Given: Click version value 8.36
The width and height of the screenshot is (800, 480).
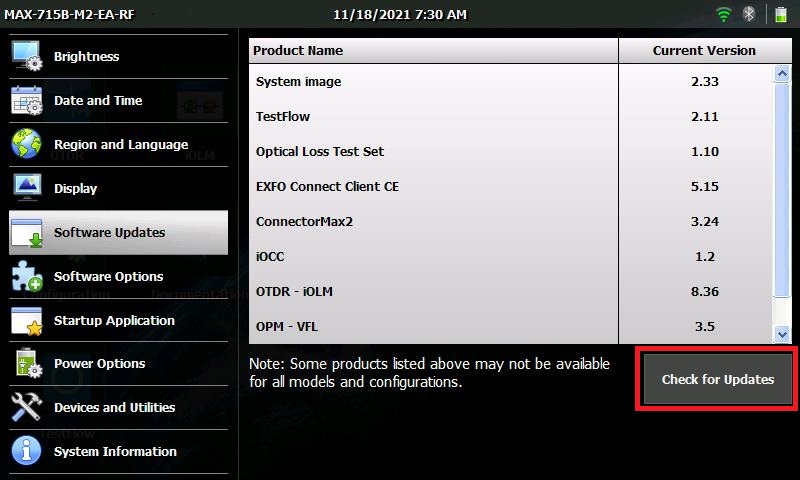Looking at the screenshot, I should (x=705, y=292).
